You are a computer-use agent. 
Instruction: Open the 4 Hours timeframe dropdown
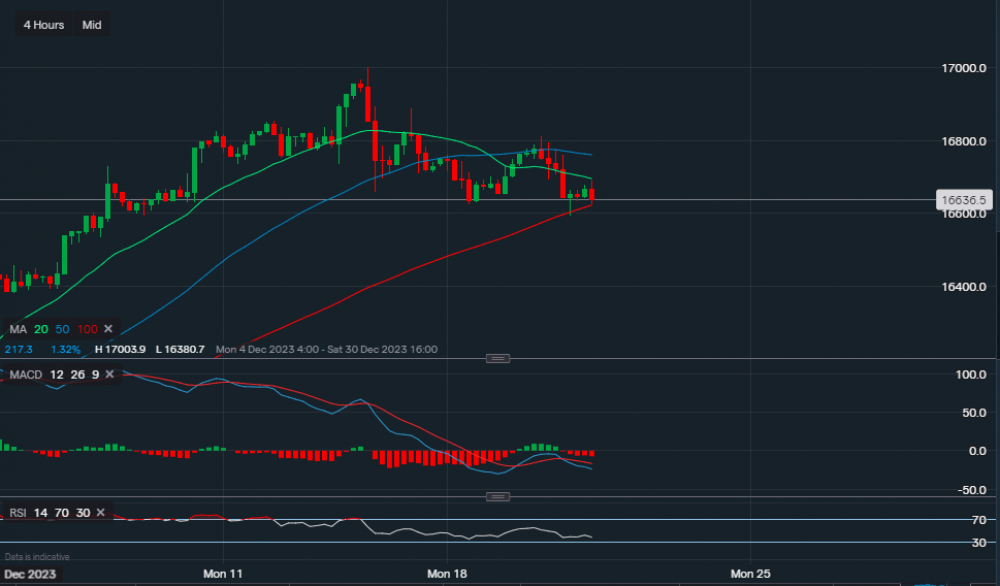point(43,25)
